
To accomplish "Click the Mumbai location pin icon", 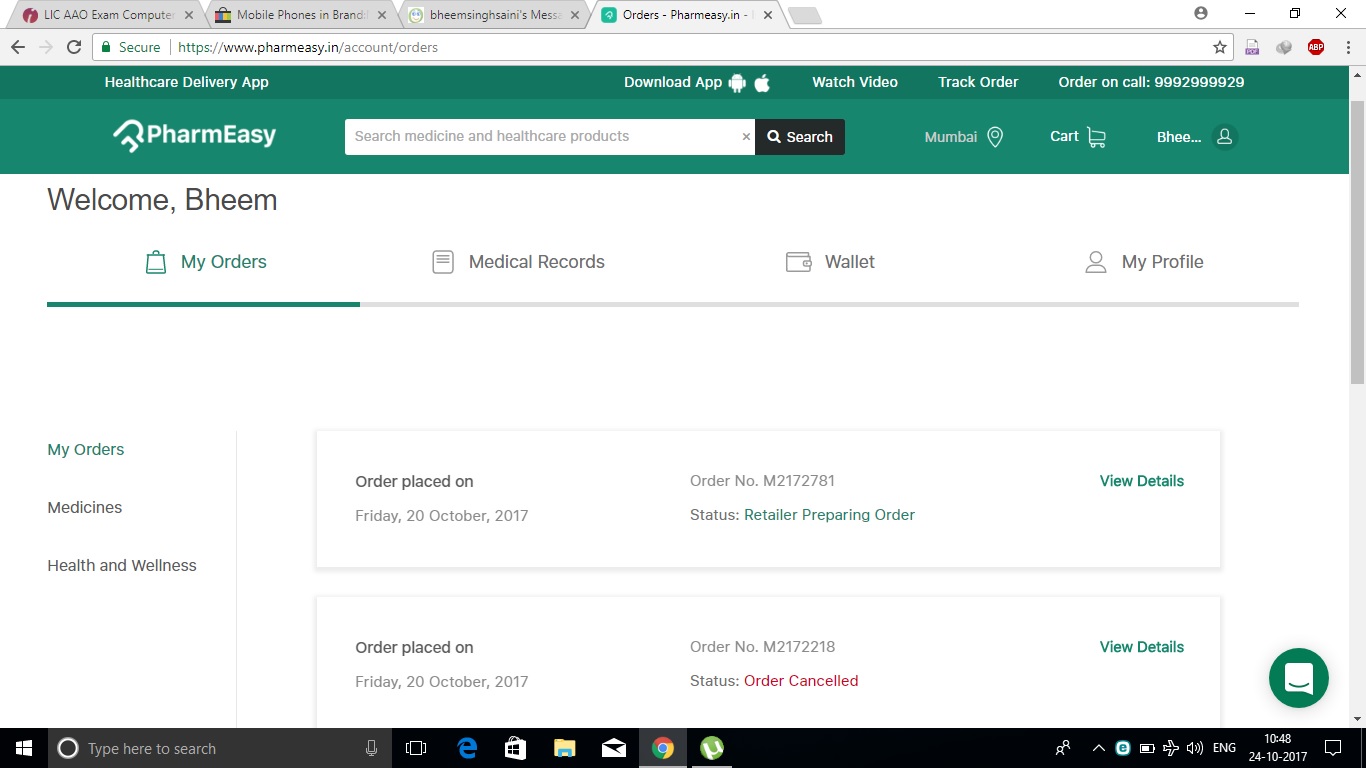I will [995, 137].
